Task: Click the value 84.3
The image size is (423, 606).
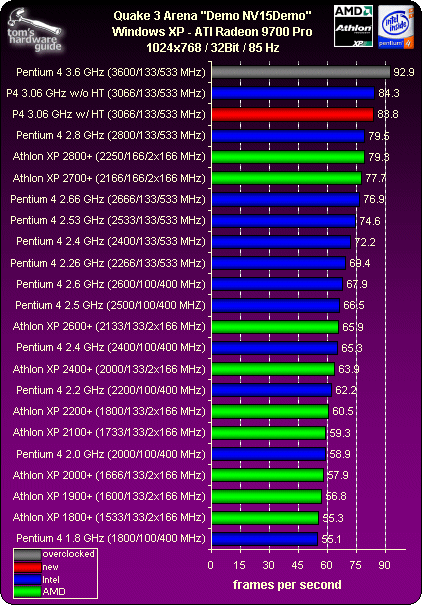Action: click(x=389, y=94)
